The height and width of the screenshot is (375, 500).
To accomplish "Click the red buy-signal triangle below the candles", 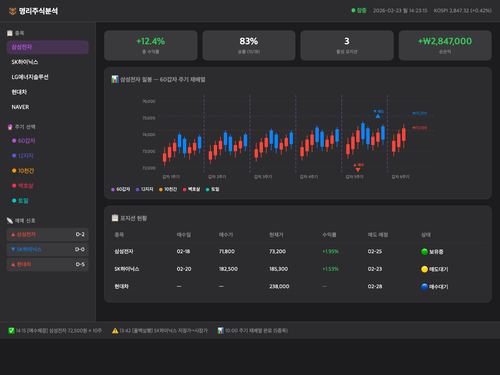I will click(x=358, y=170).
